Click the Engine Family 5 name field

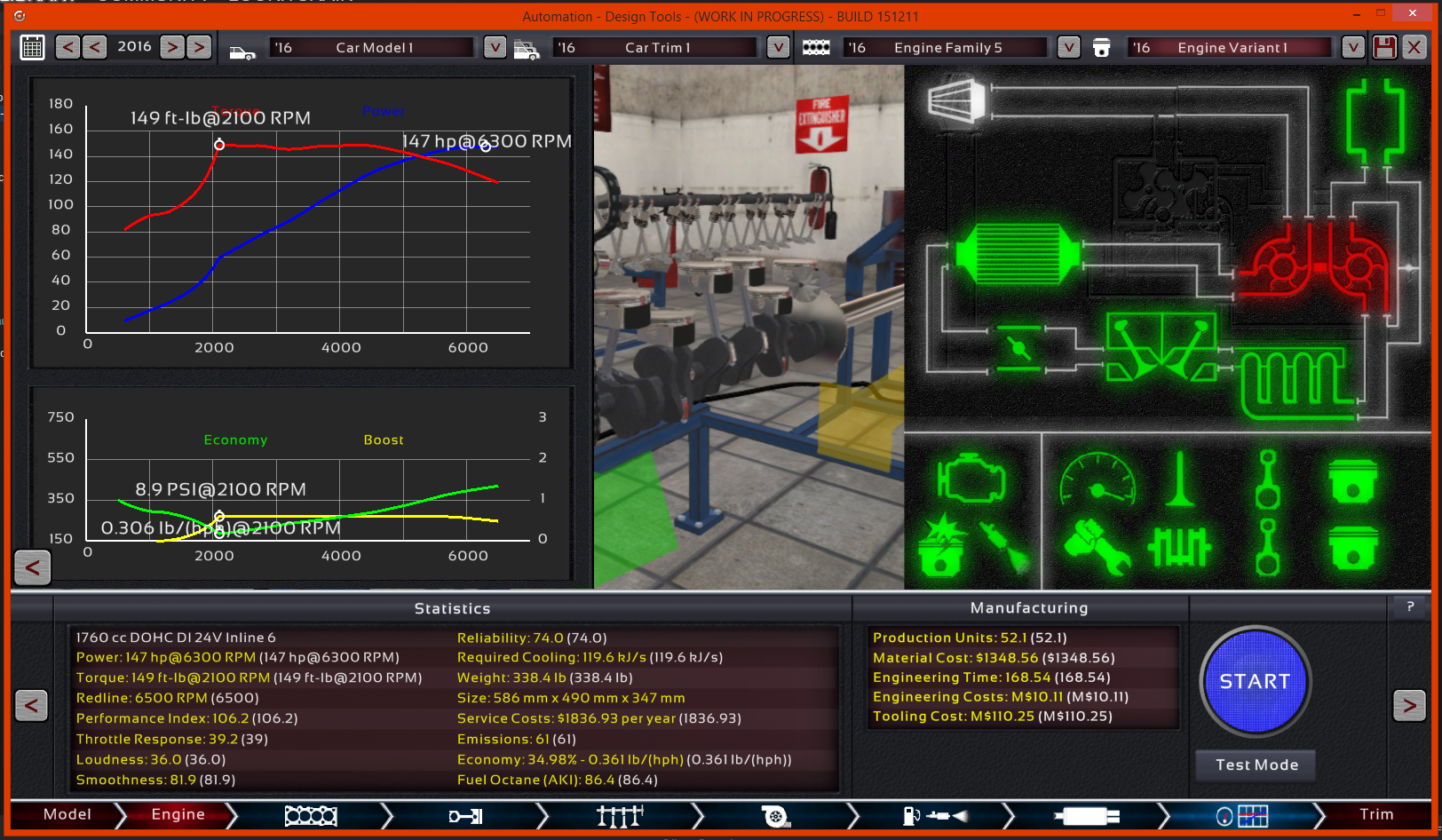click(x=947, y=48)
